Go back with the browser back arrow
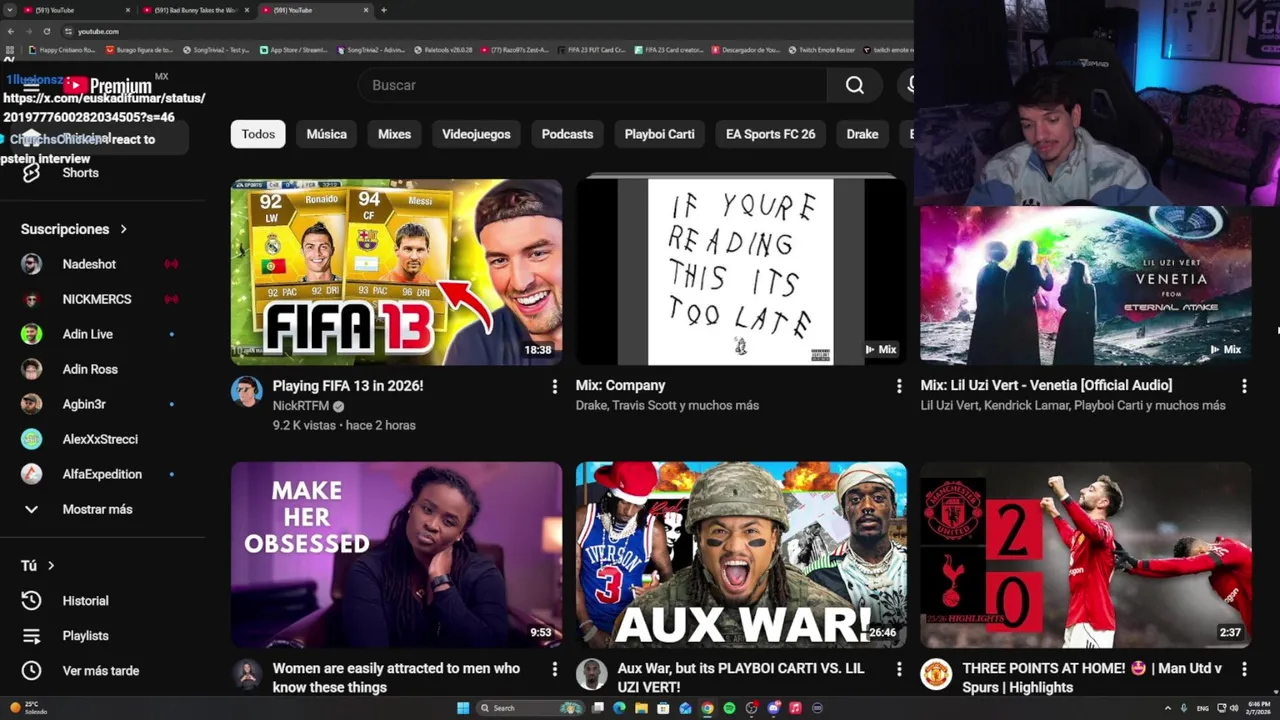This screenshot has height=720, width=1280. pyautogui.click(x=11, y=31)
